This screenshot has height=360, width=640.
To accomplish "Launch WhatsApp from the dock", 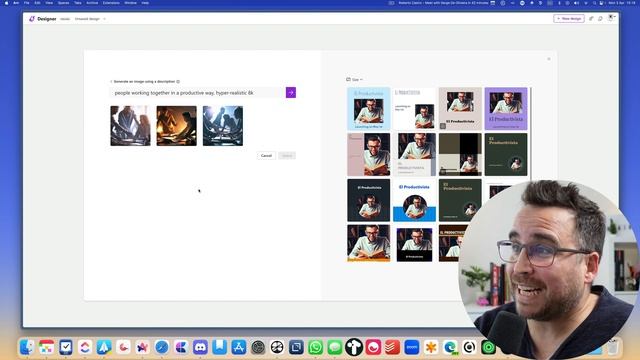I will click(316, 347).
